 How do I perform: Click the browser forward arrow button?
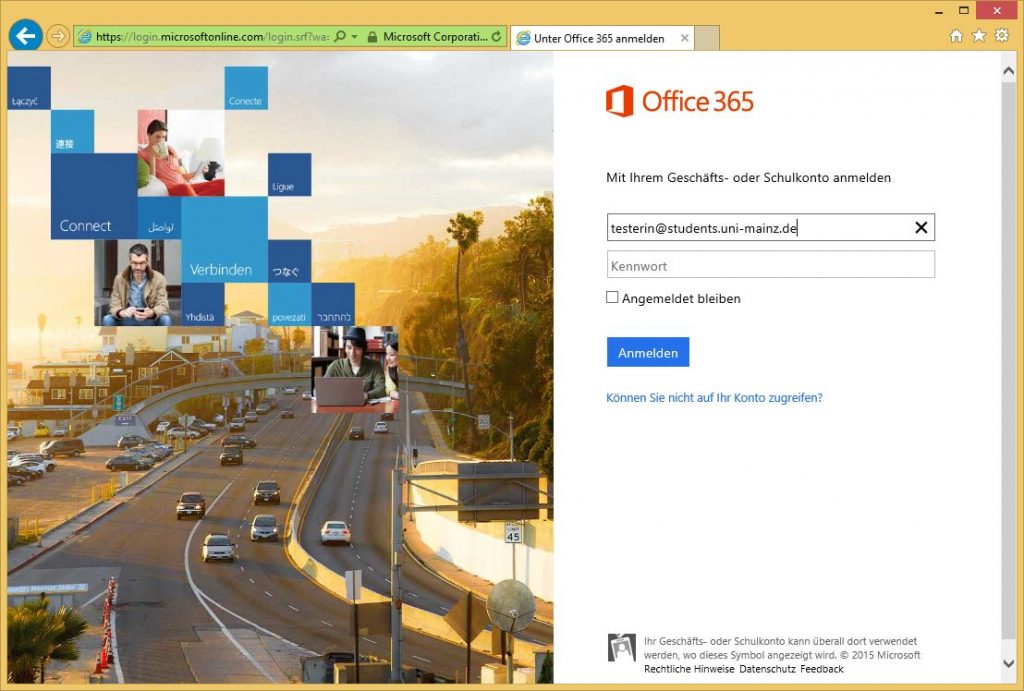(x=58, y=37)
